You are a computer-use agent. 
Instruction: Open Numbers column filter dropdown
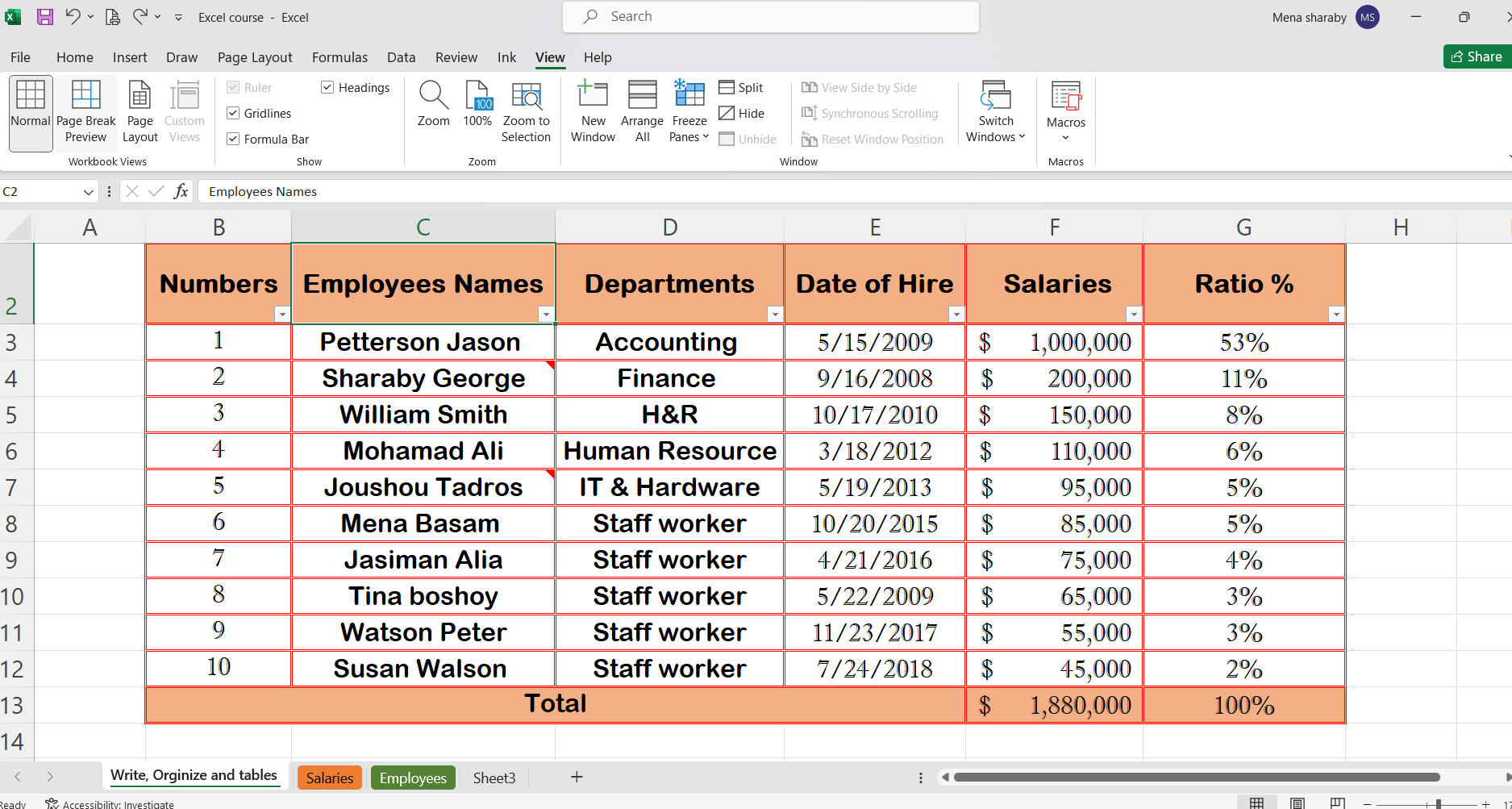(281, 314)
